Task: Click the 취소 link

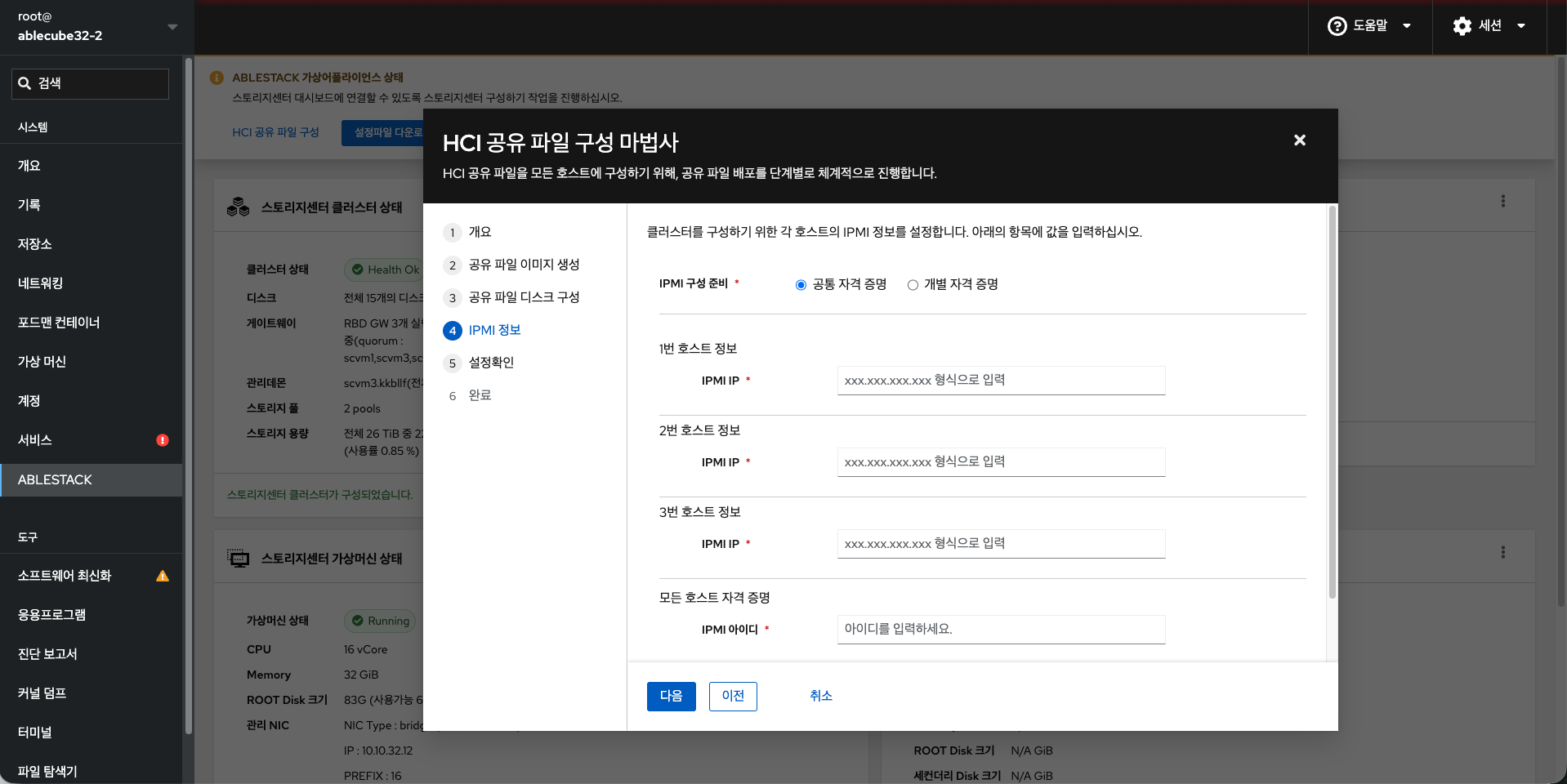Action: pyautogui.click(x=820, y=696)
